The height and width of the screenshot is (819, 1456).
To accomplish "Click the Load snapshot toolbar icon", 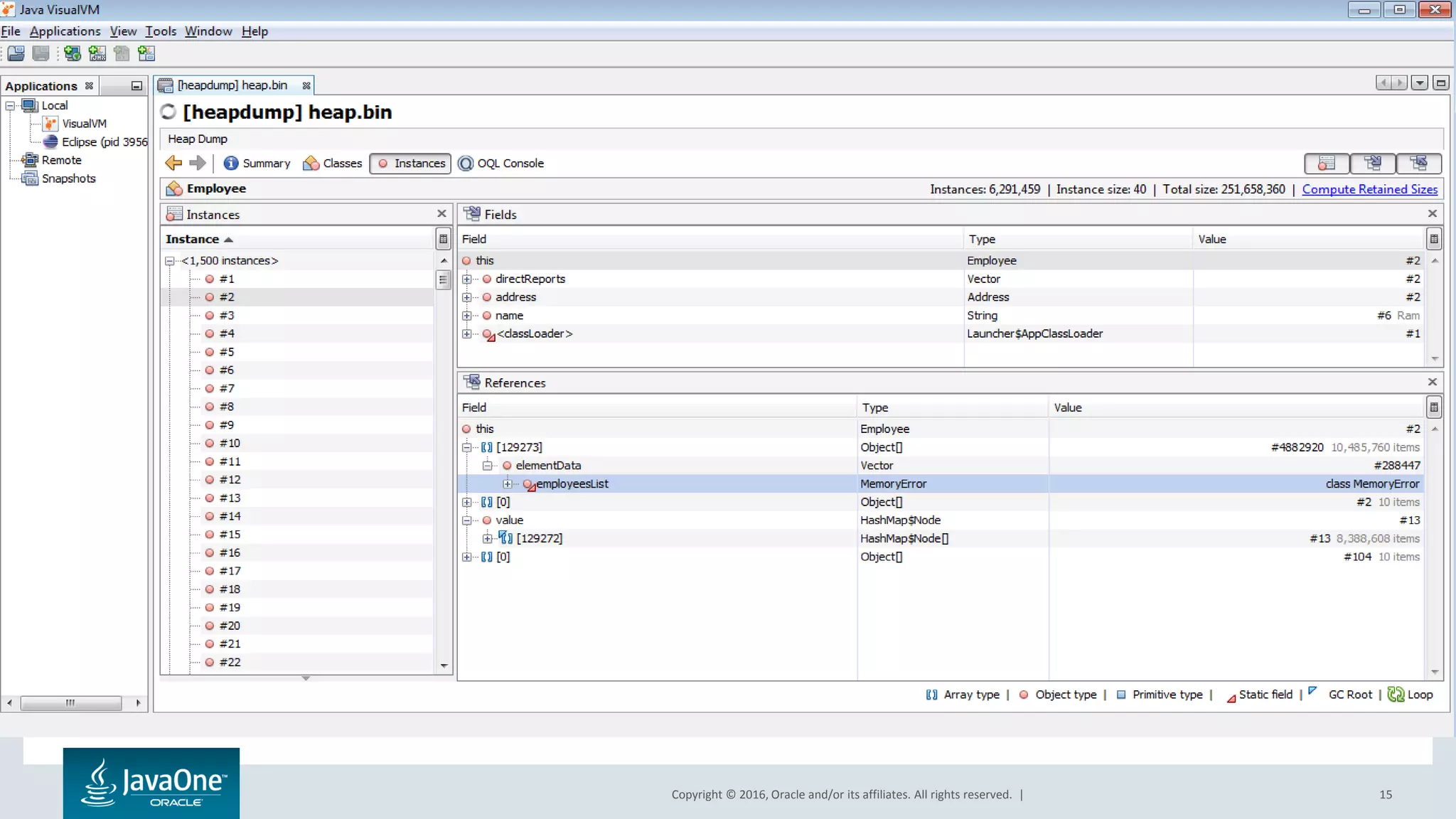I will click(x=16, y=53).
